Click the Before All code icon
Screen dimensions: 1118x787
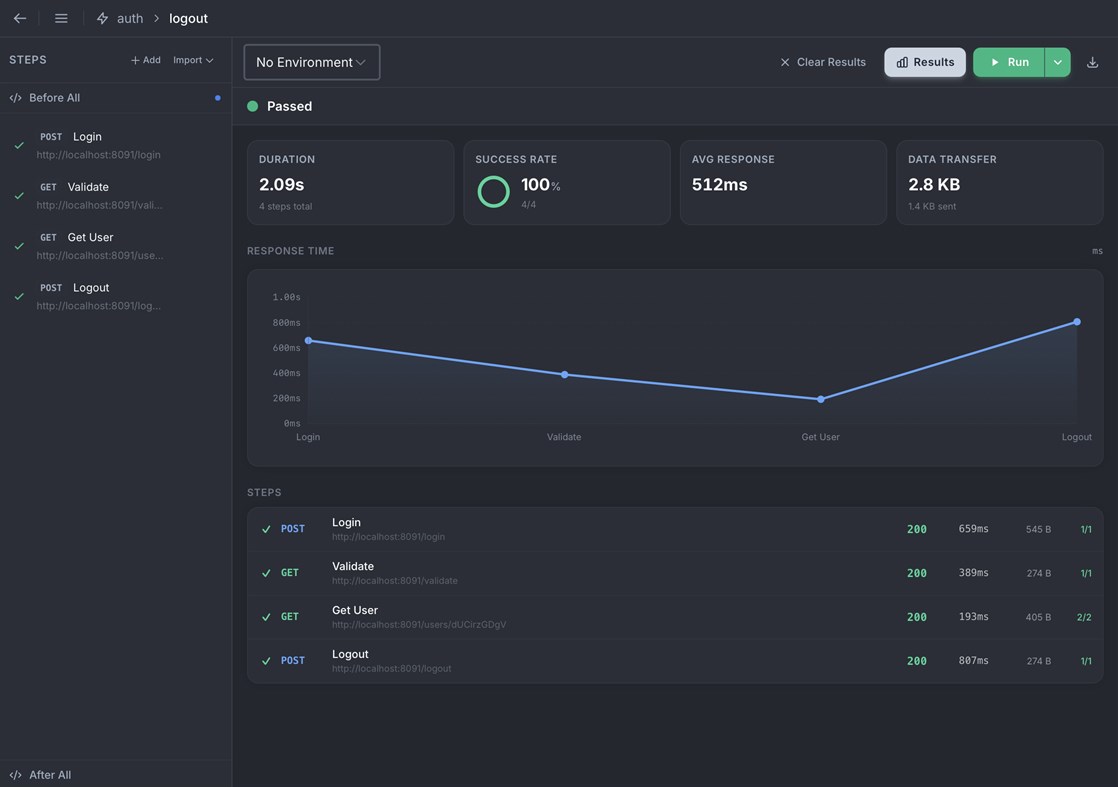[16, 98]
